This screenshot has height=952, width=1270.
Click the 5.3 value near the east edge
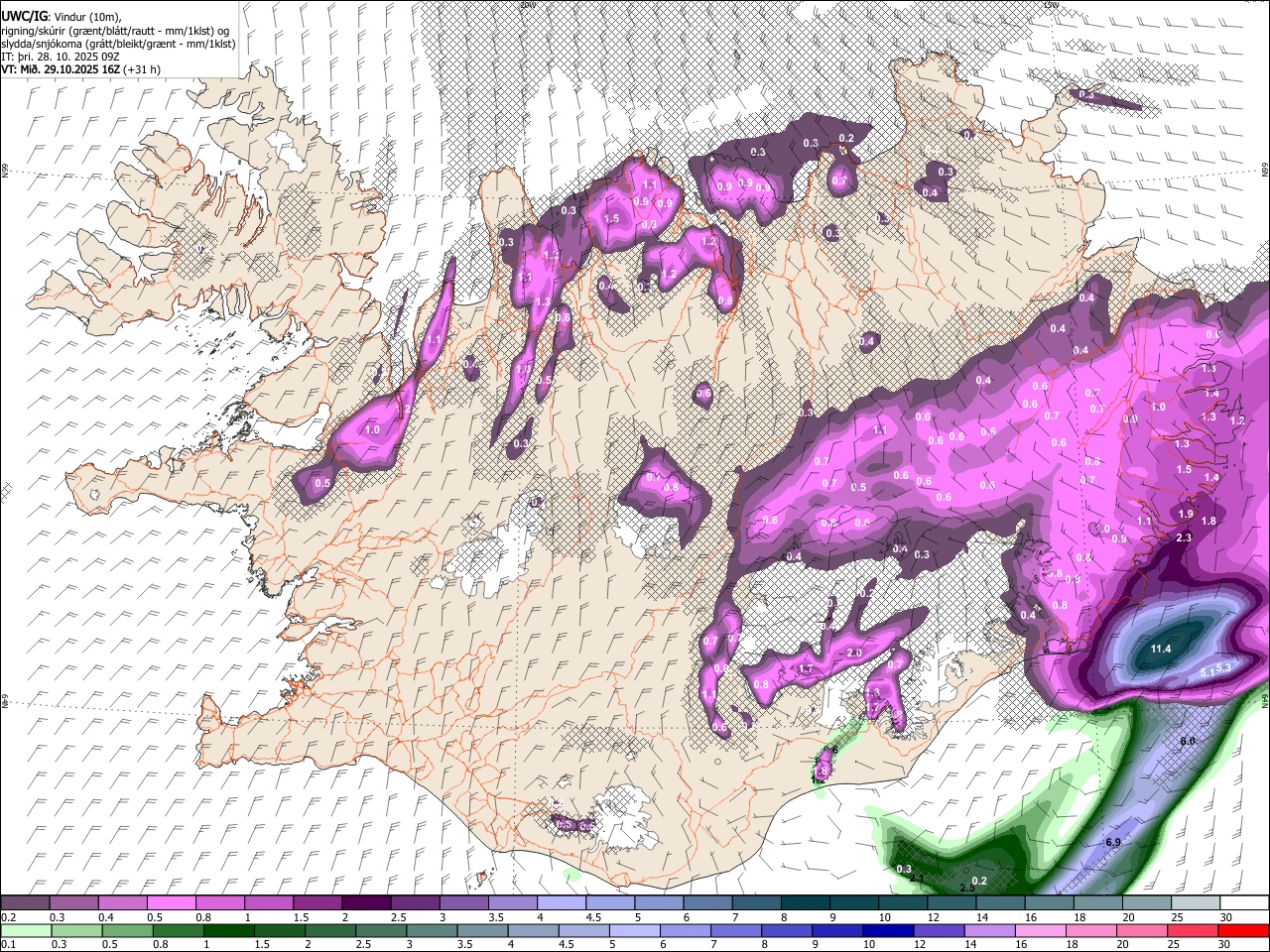click(x=1222, y=666)
